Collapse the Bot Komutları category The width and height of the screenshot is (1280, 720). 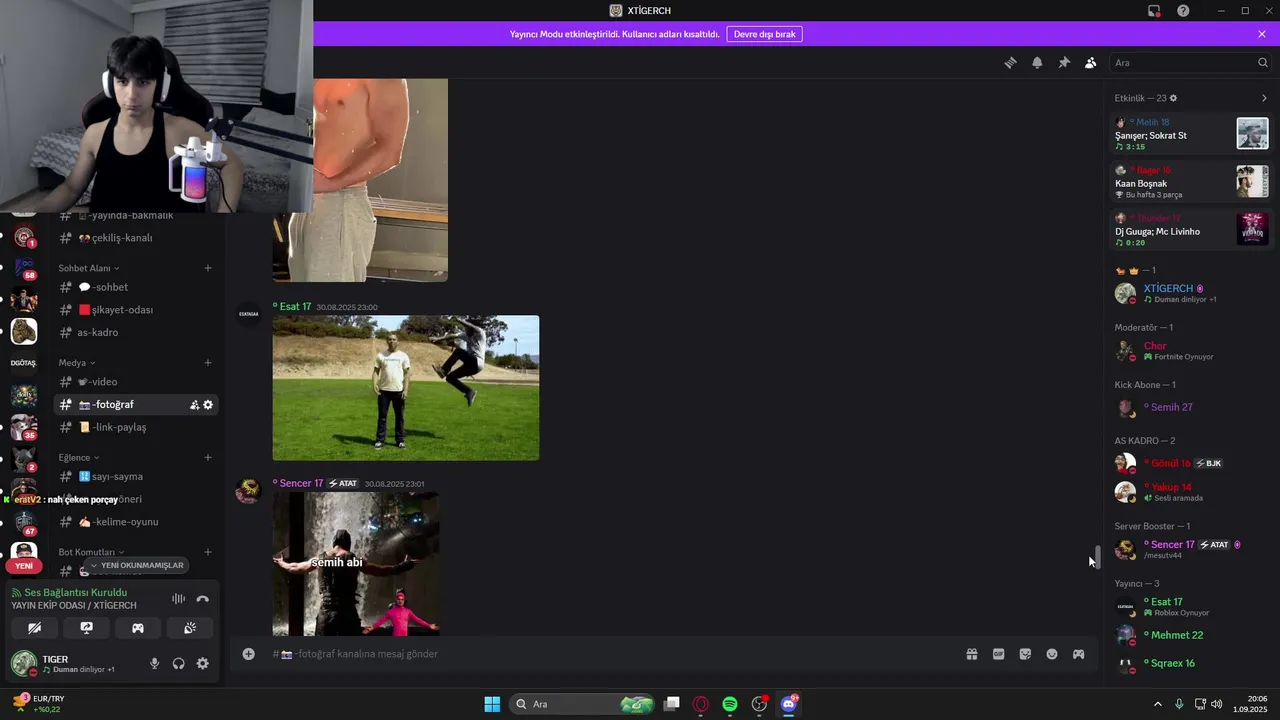91,552
